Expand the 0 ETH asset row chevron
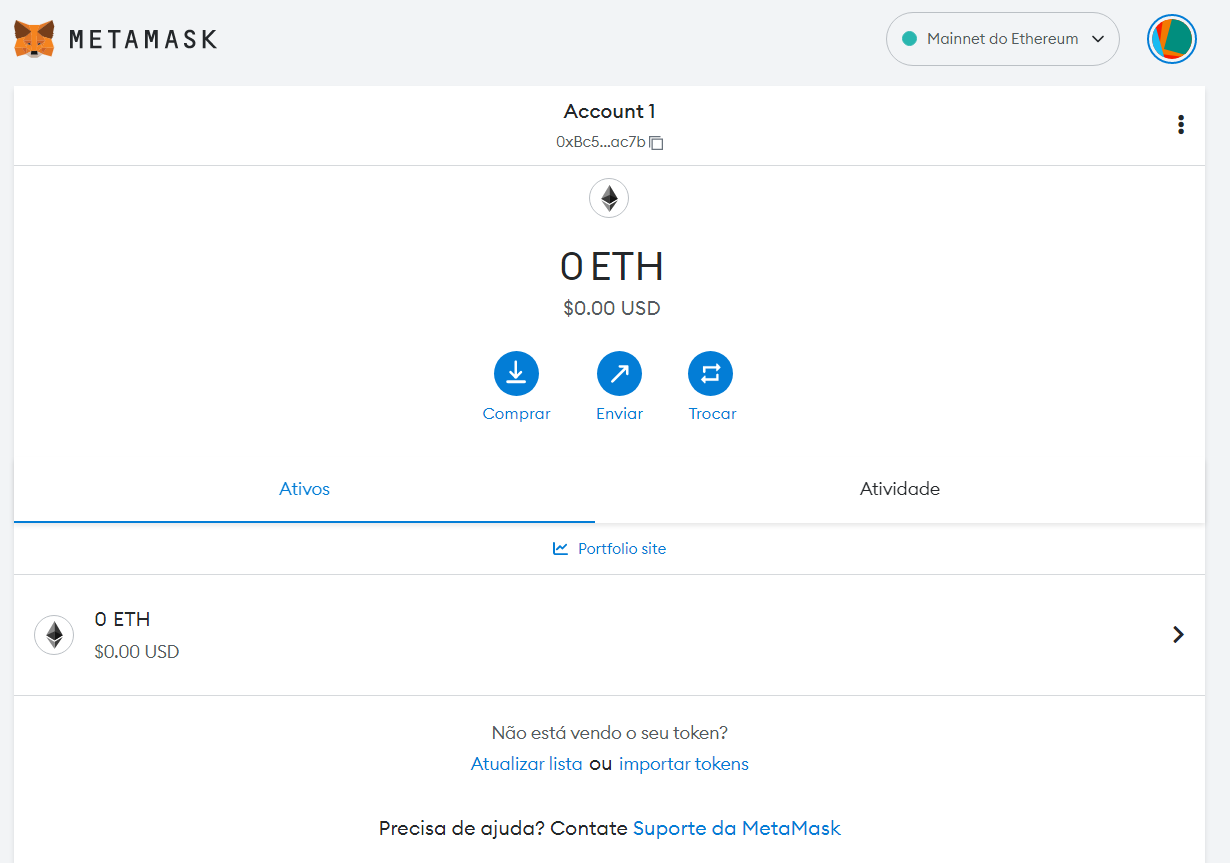The image size is (1230, 863). pos(1178,634)
